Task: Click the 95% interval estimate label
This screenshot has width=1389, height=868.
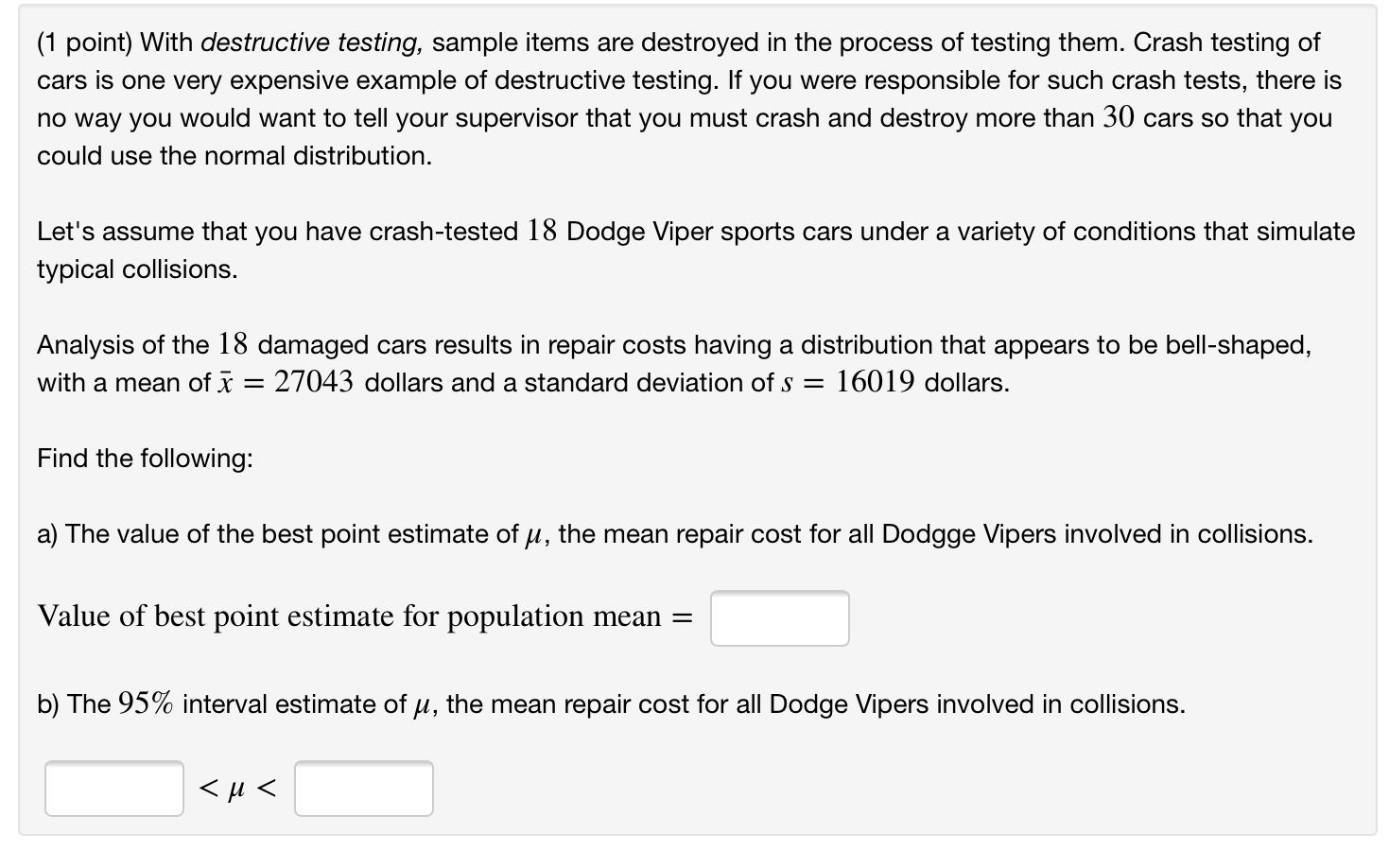Action: coord(246,703)
